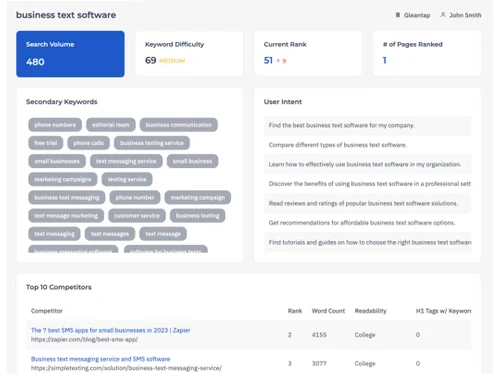Select the 'small business' keyword tag

[x=192, y=161]
